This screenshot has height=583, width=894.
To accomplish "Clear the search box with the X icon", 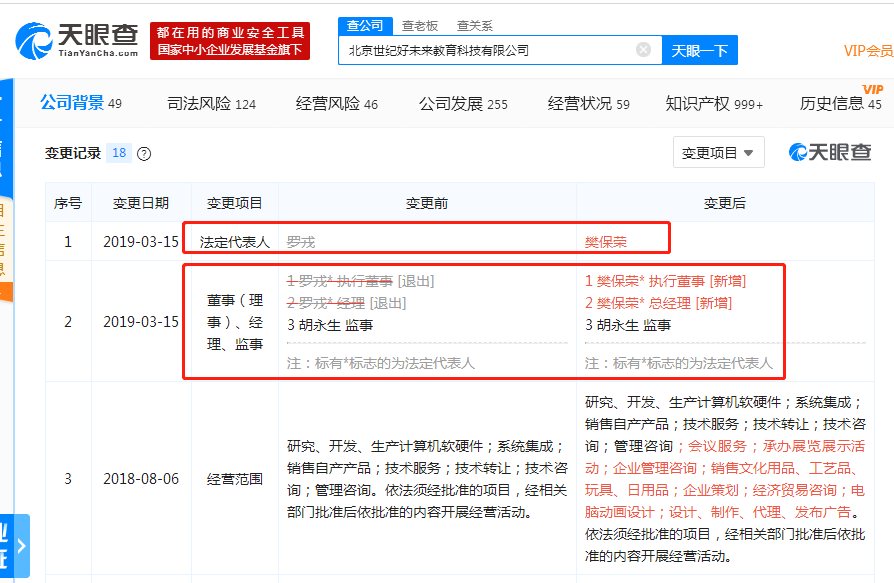I will point(643,50).
